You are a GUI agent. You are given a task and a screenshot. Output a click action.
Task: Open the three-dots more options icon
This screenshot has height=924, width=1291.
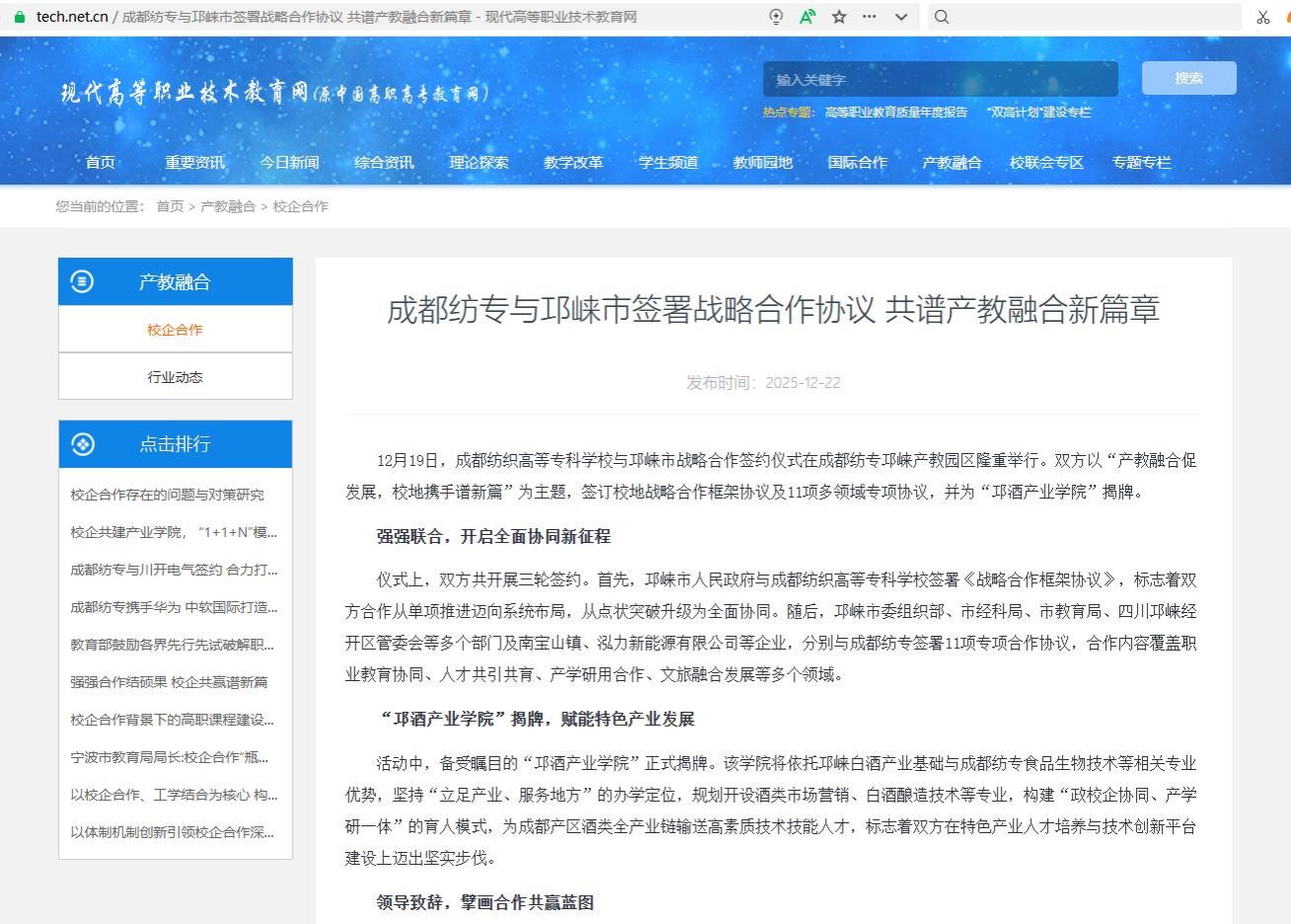click(x=870, y=17)
